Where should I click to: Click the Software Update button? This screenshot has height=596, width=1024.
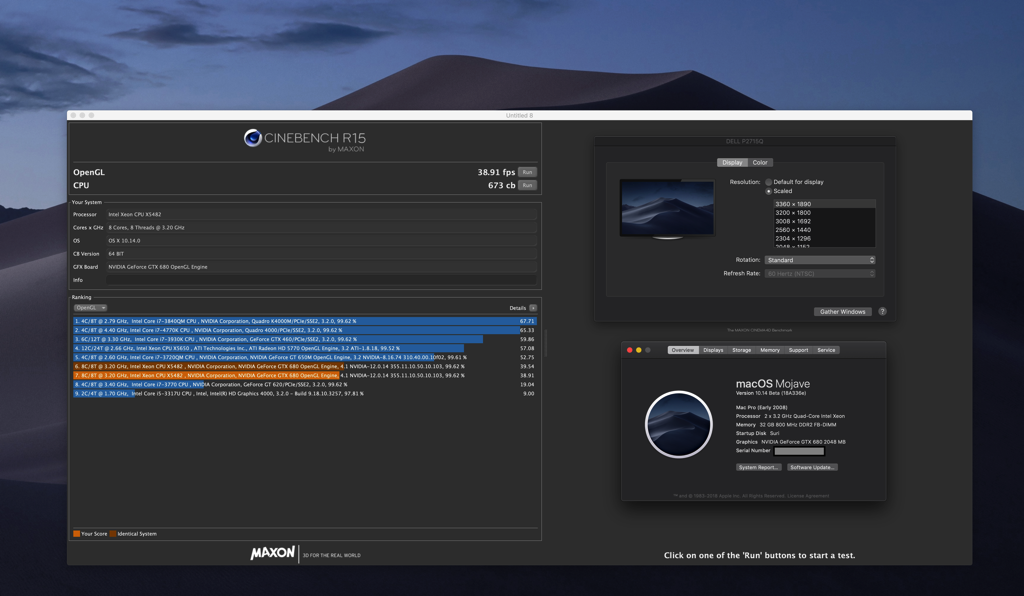pos(812,467)
